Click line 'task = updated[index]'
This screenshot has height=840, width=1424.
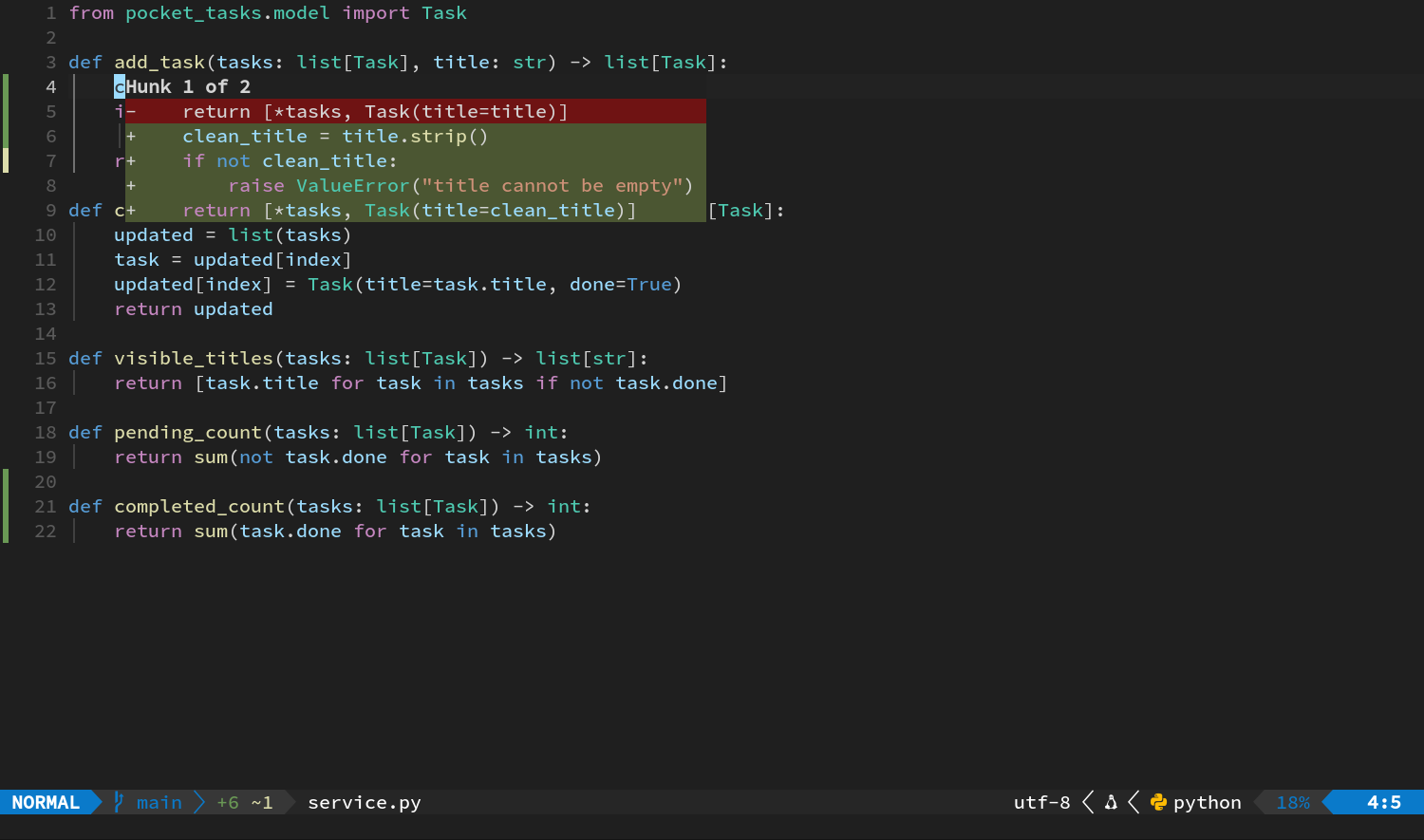point(233,259)
